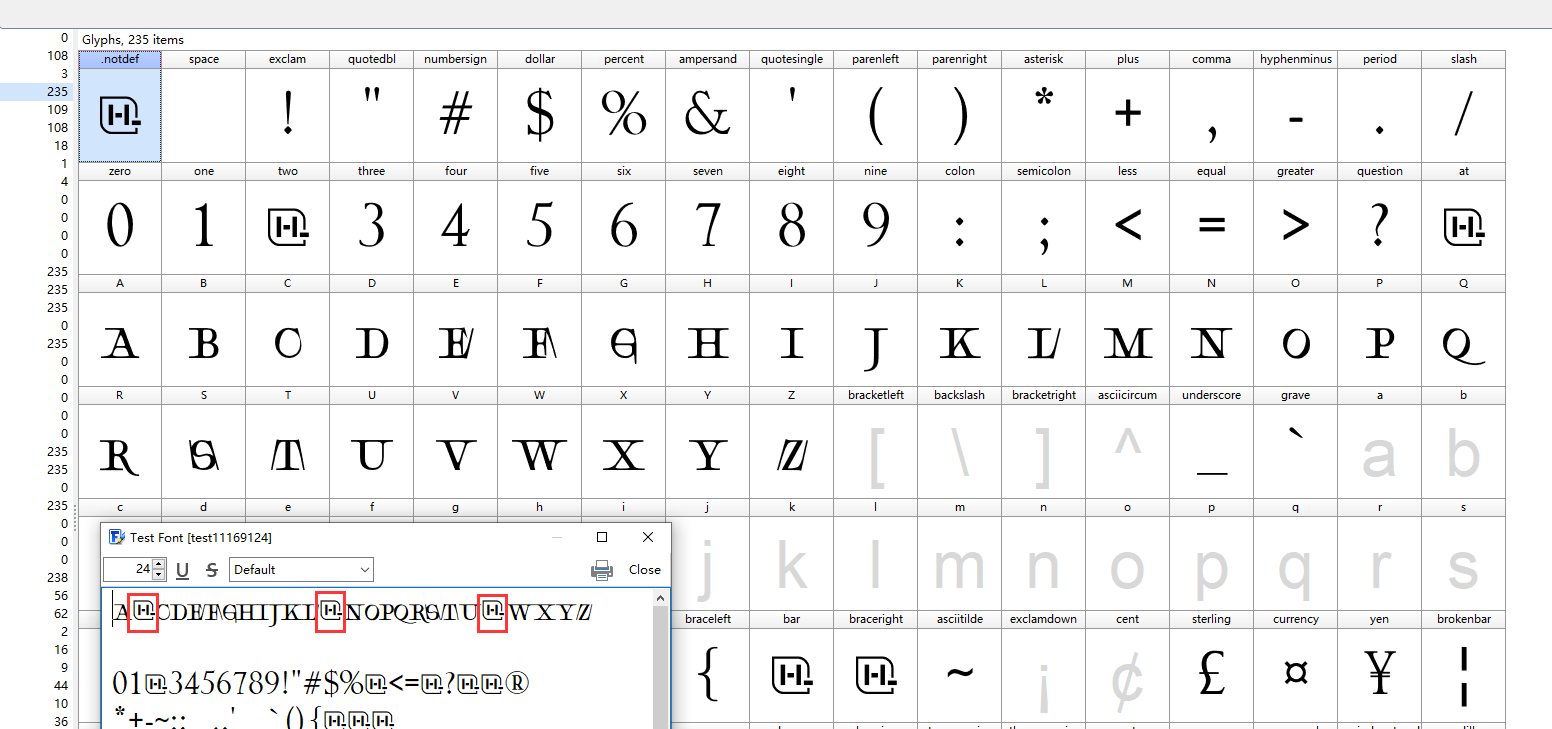Select the lowercase s glyph cell

pyautogui.click(x=1464, y=555)
